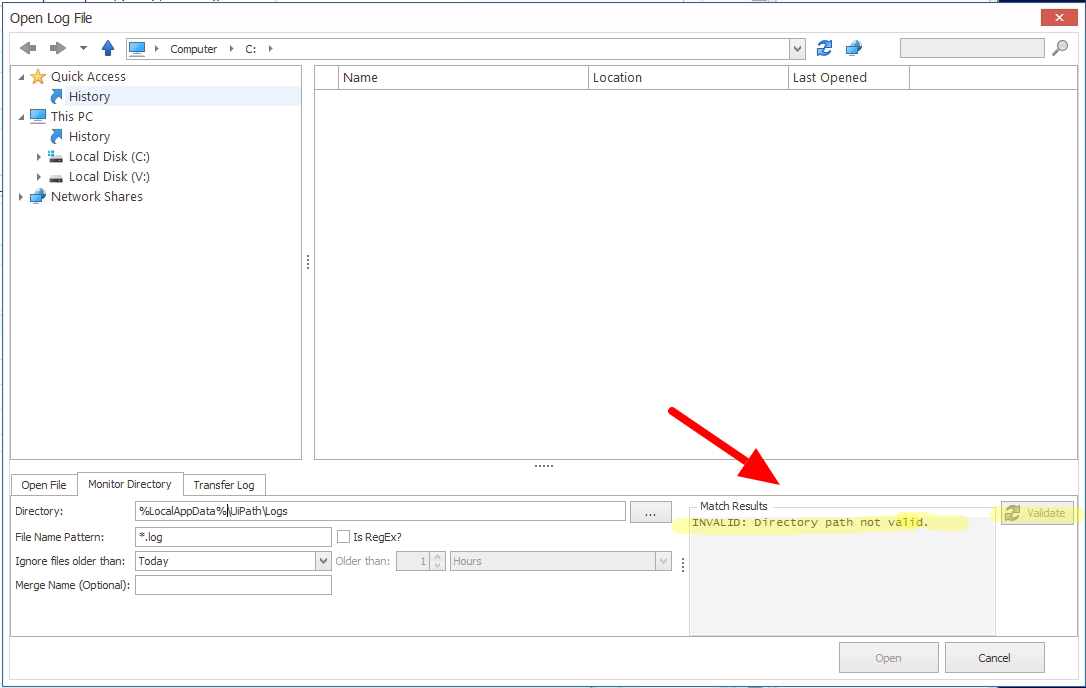This screenshot has height=688, width=1086.
Task: Expand Local Disk (V:) node
Action: coord(39,177)
